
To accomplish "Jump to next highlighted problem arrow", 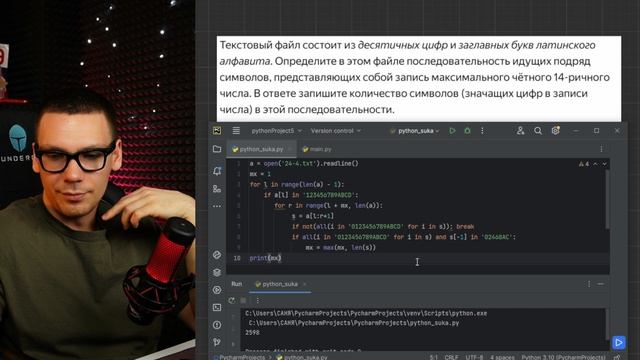I will (604, 164).
